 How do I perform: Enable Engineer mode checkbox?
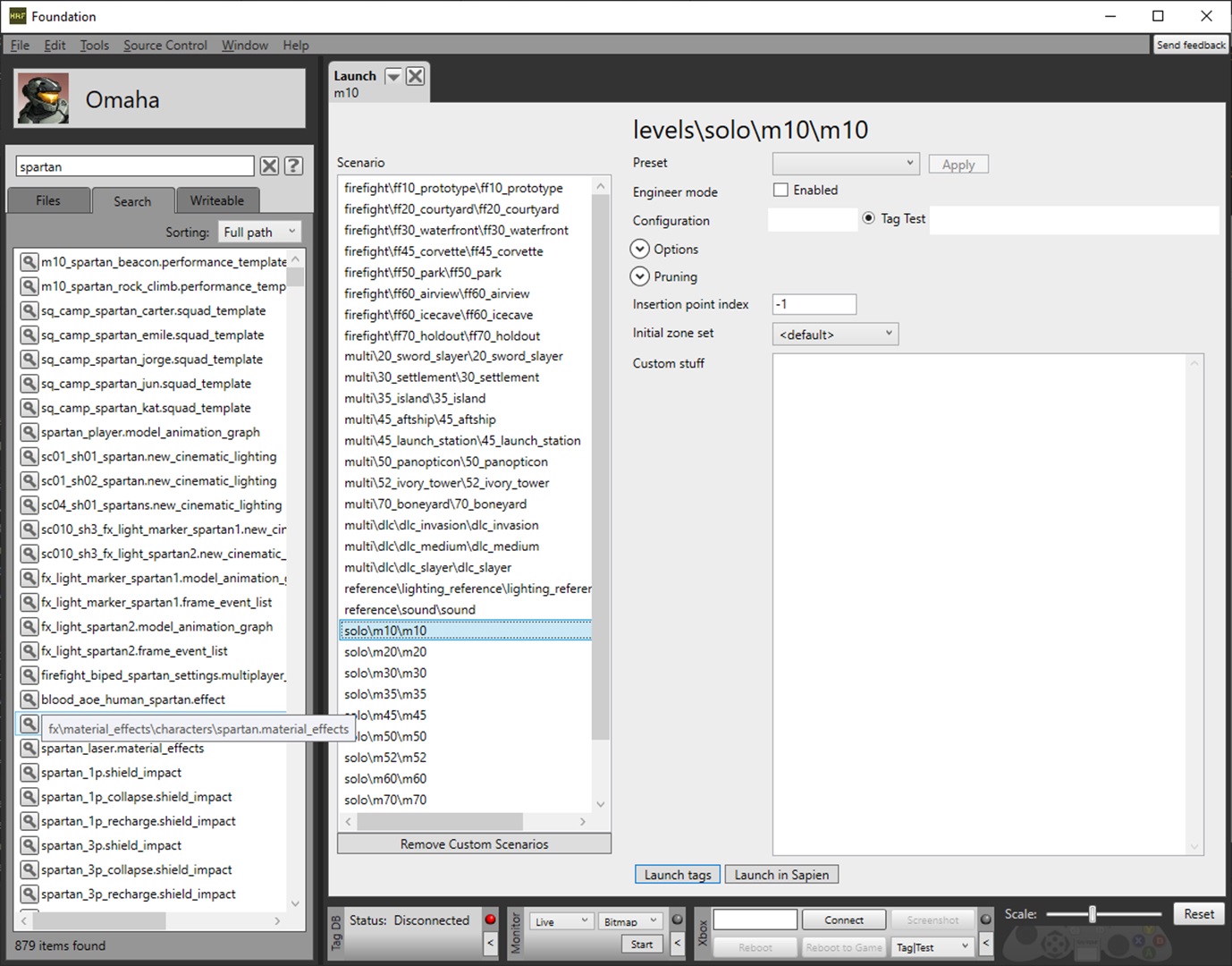[781, 190]
